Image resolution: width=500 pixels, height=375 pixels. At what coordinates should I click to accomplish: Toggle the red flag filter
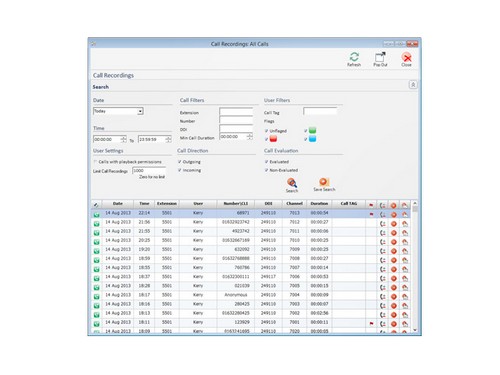[266, 139]
